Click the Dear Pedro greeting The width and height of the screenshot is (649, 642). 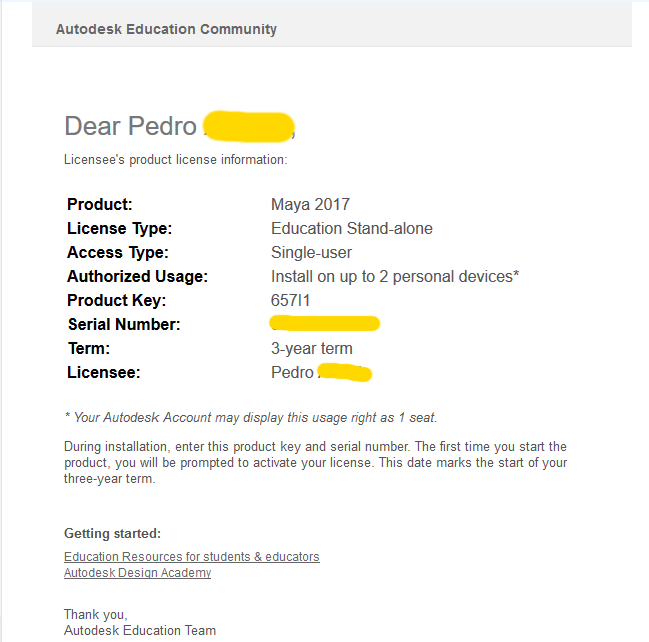130,126
